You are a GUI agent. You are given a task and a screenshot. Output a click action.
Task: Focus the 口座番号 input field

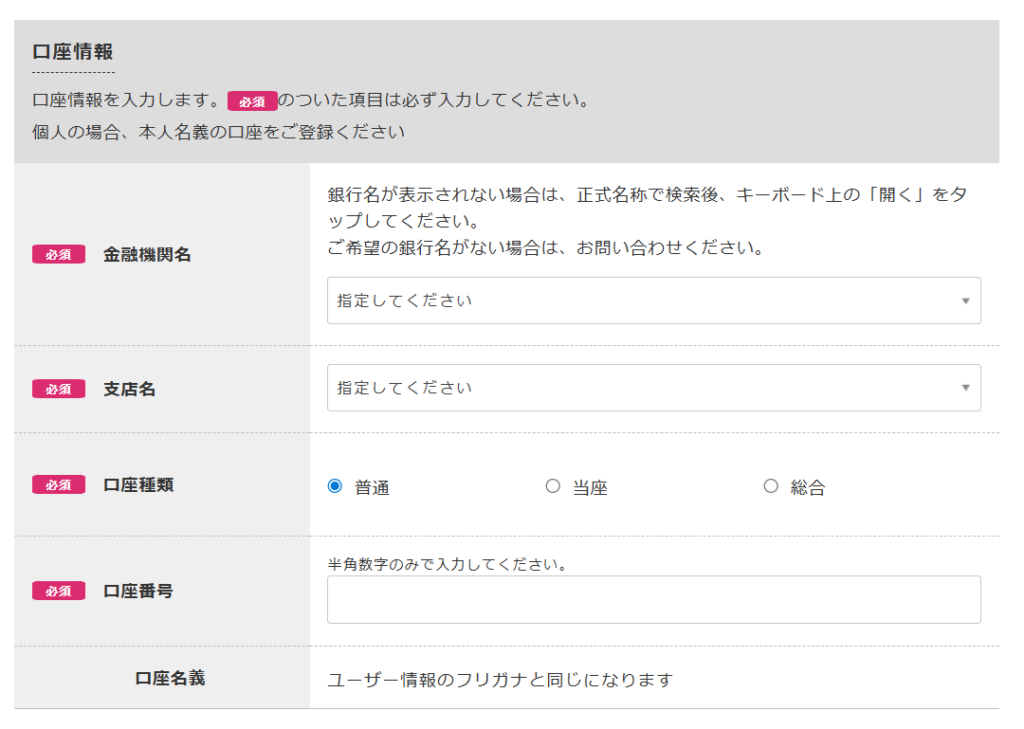pyautogui.click(x=653, y=600)
